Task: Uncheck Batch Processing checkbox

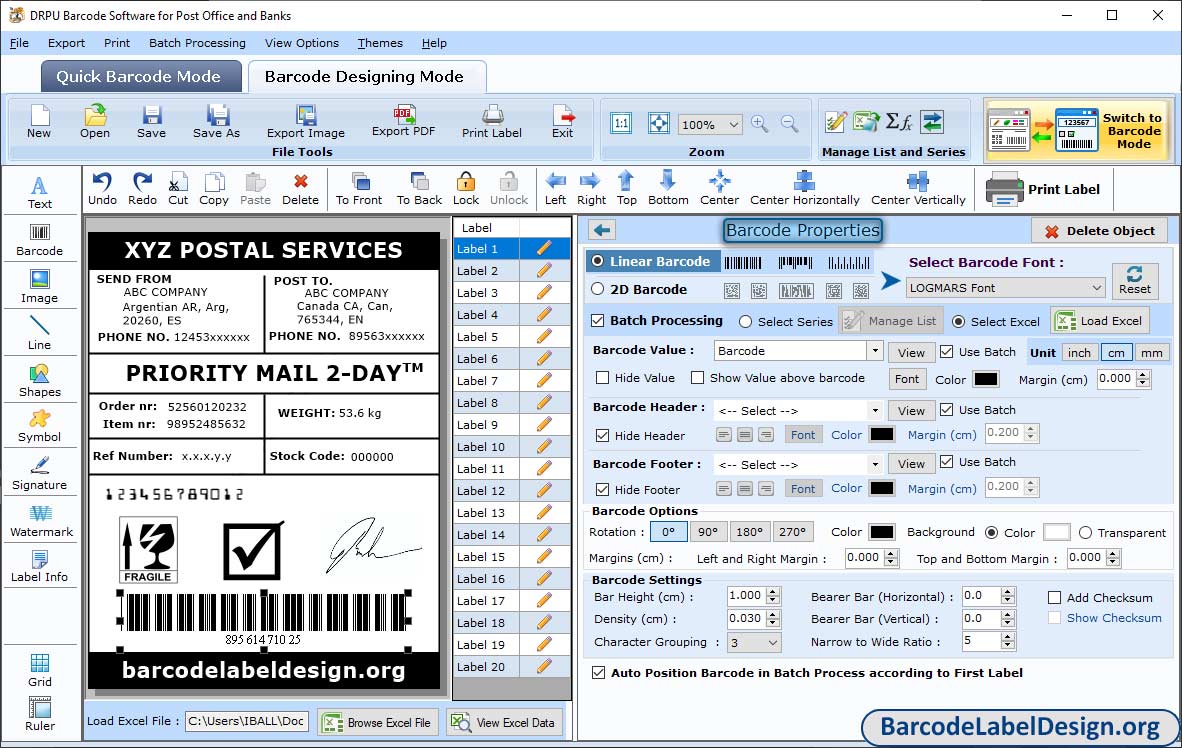Action: (598, 320)
